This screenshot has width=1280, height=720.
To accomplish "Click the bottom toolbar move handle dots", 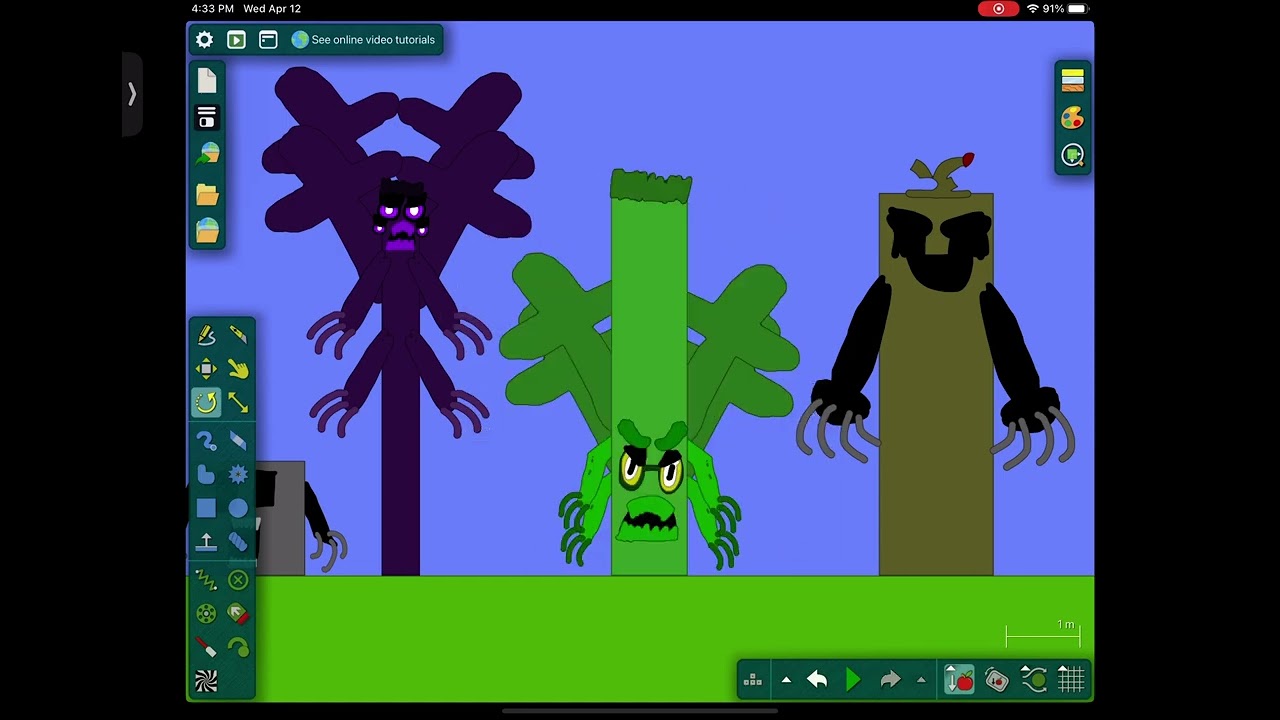I will 753,680.
